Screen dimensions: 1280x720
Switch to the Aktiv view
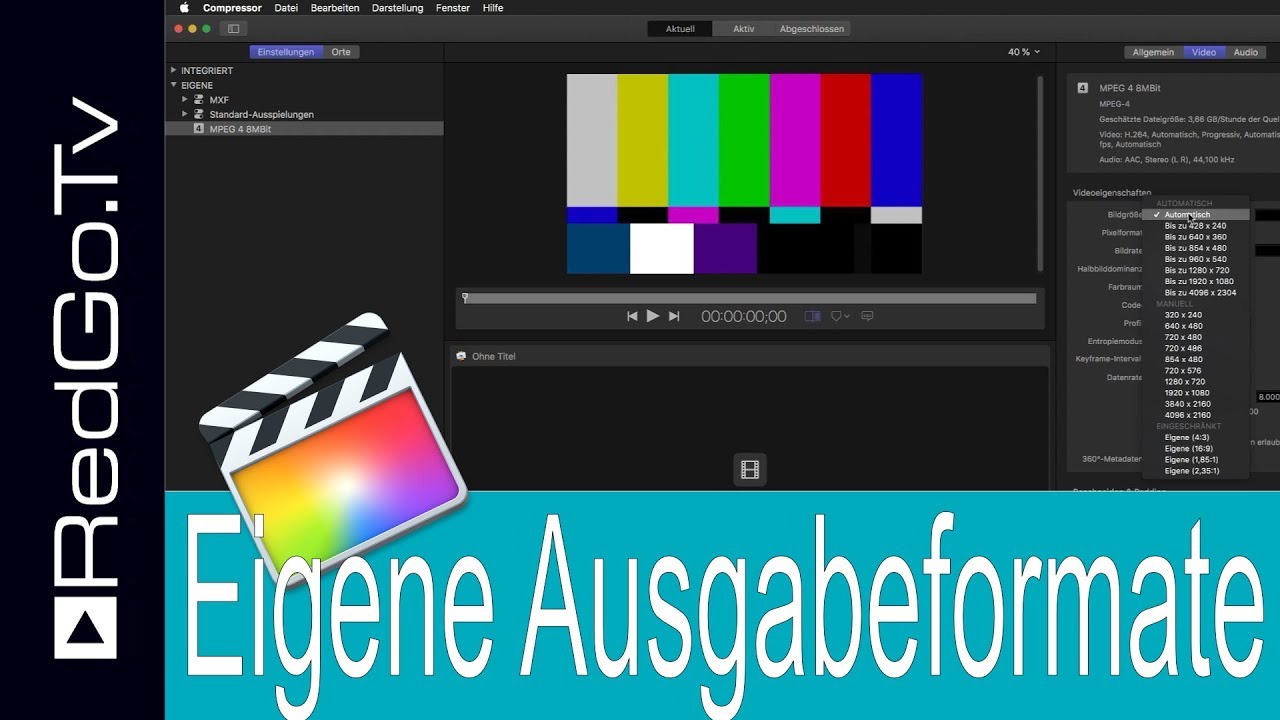(744, 29)
